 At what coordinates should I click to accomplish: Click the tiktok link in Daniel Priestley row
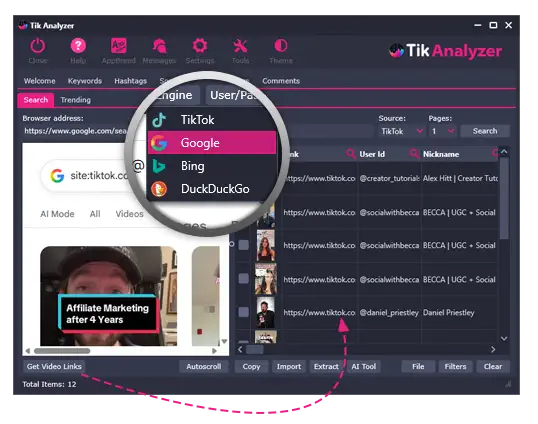pos(319,313)
